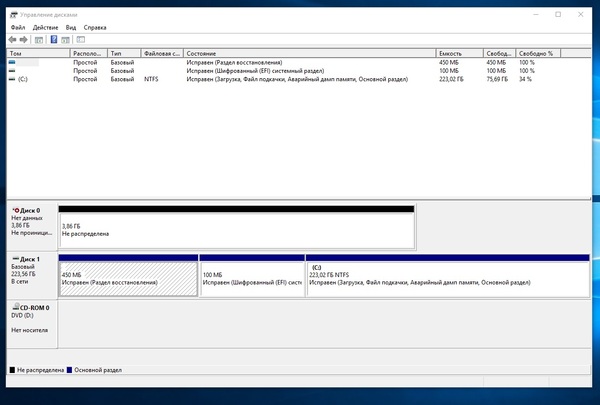Image resolution: width=600 pixels, height=405 pixels.
Task: Click the black Не распределена legend swatch
Action: (13, 369)
